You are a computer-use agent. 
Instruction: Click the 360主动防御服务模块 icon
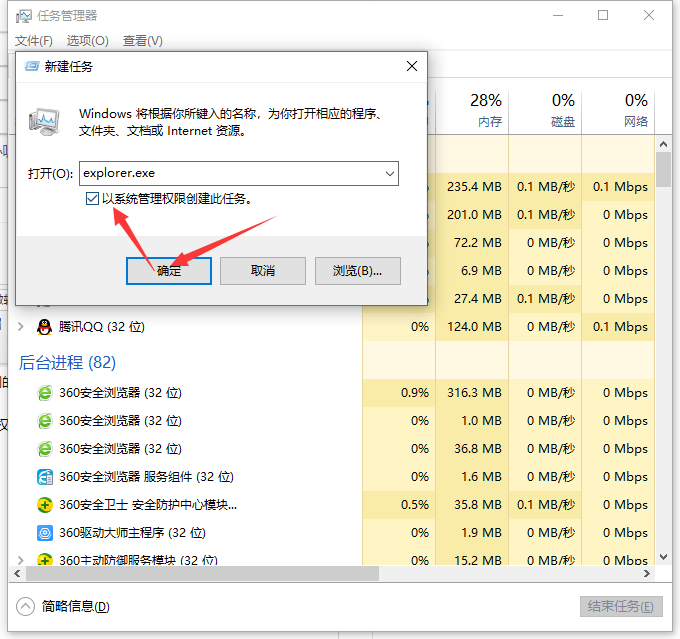pyautogui.click(x=45, y=559)
